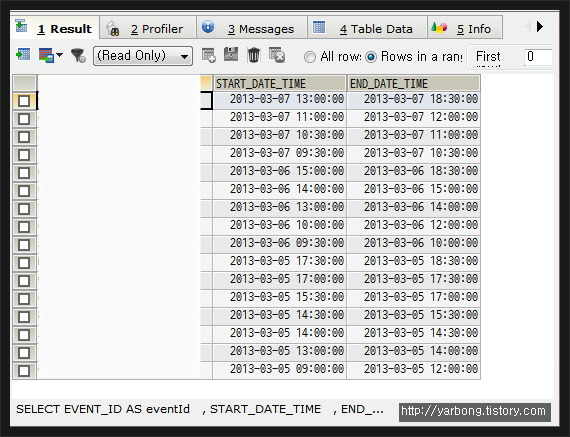Select cell END_DATE_TIME 2013-03-06 18:30:00

point(414,172)
